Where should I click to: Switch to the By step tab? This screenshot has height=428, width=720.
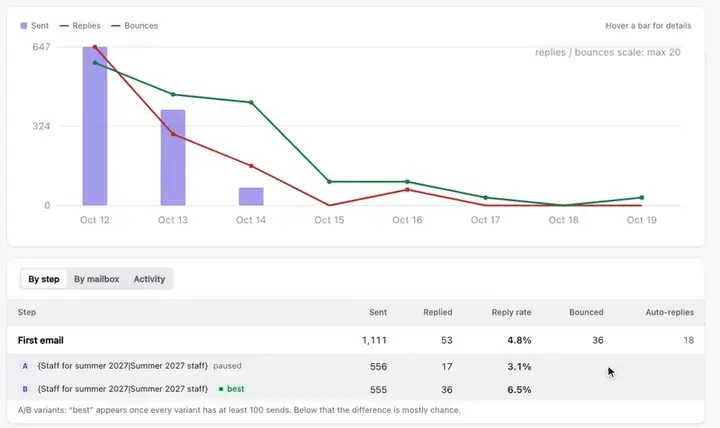pos(44,279)
